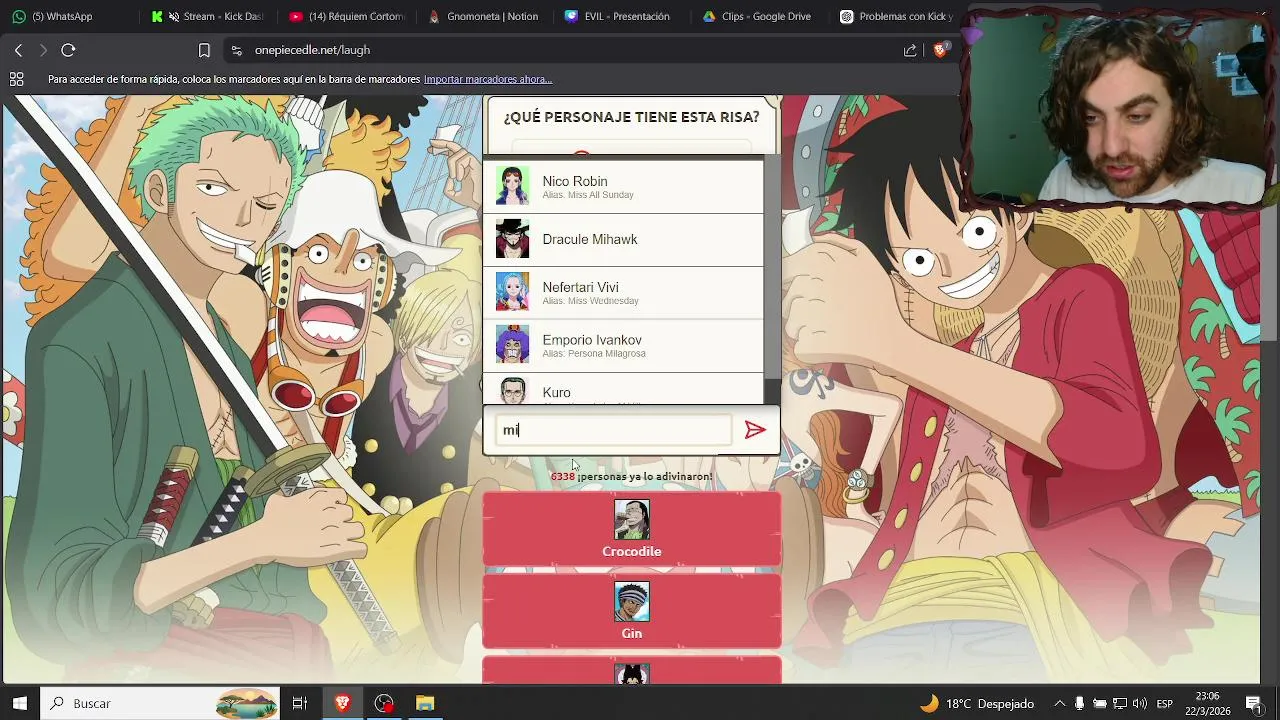
Task: Go back to the previous page
Action: tap(18, 50)
